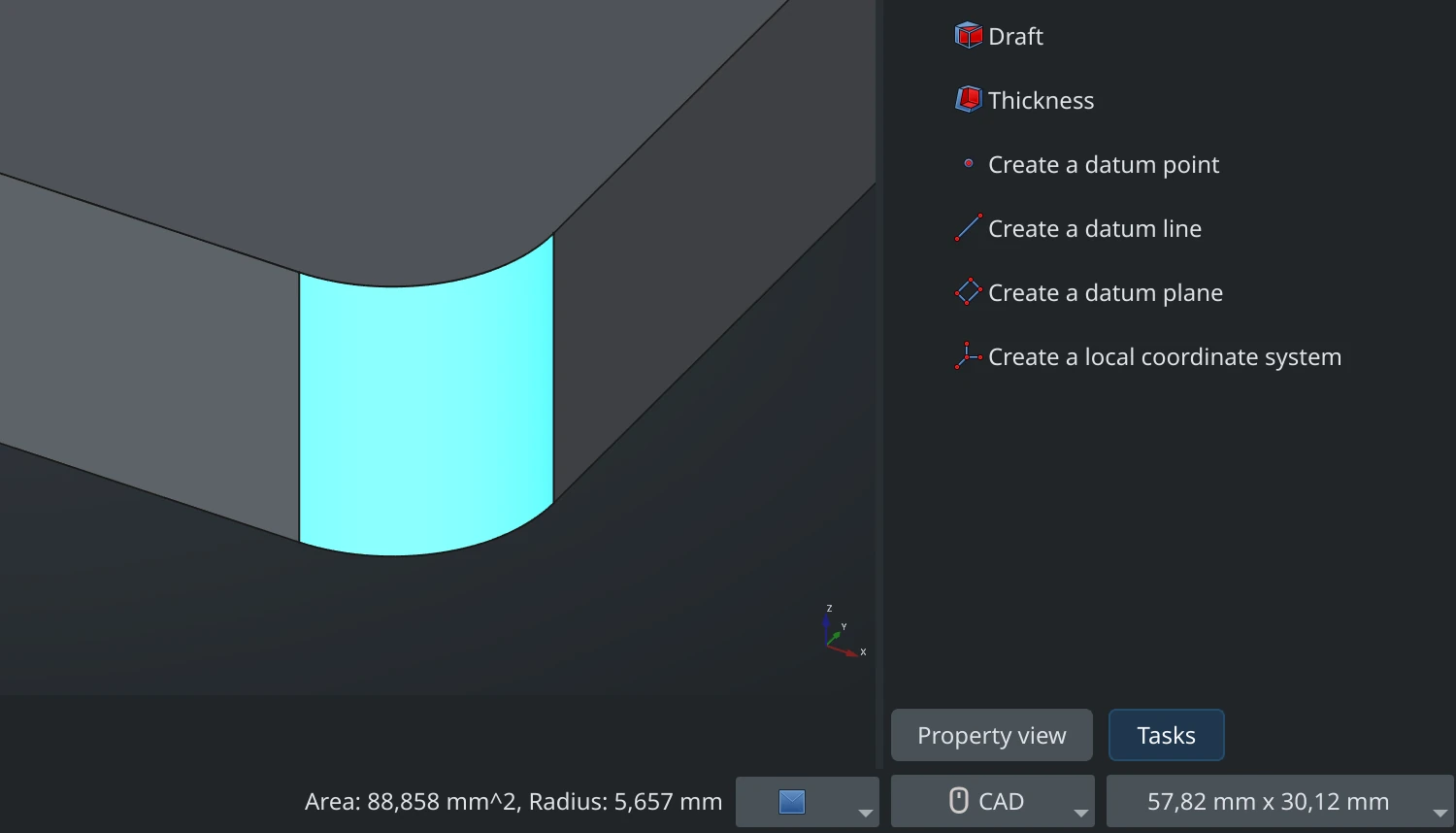This screenshot has width=1456, height=833.
Task: Choose Create a datum line
Action: pos(1078,228)
